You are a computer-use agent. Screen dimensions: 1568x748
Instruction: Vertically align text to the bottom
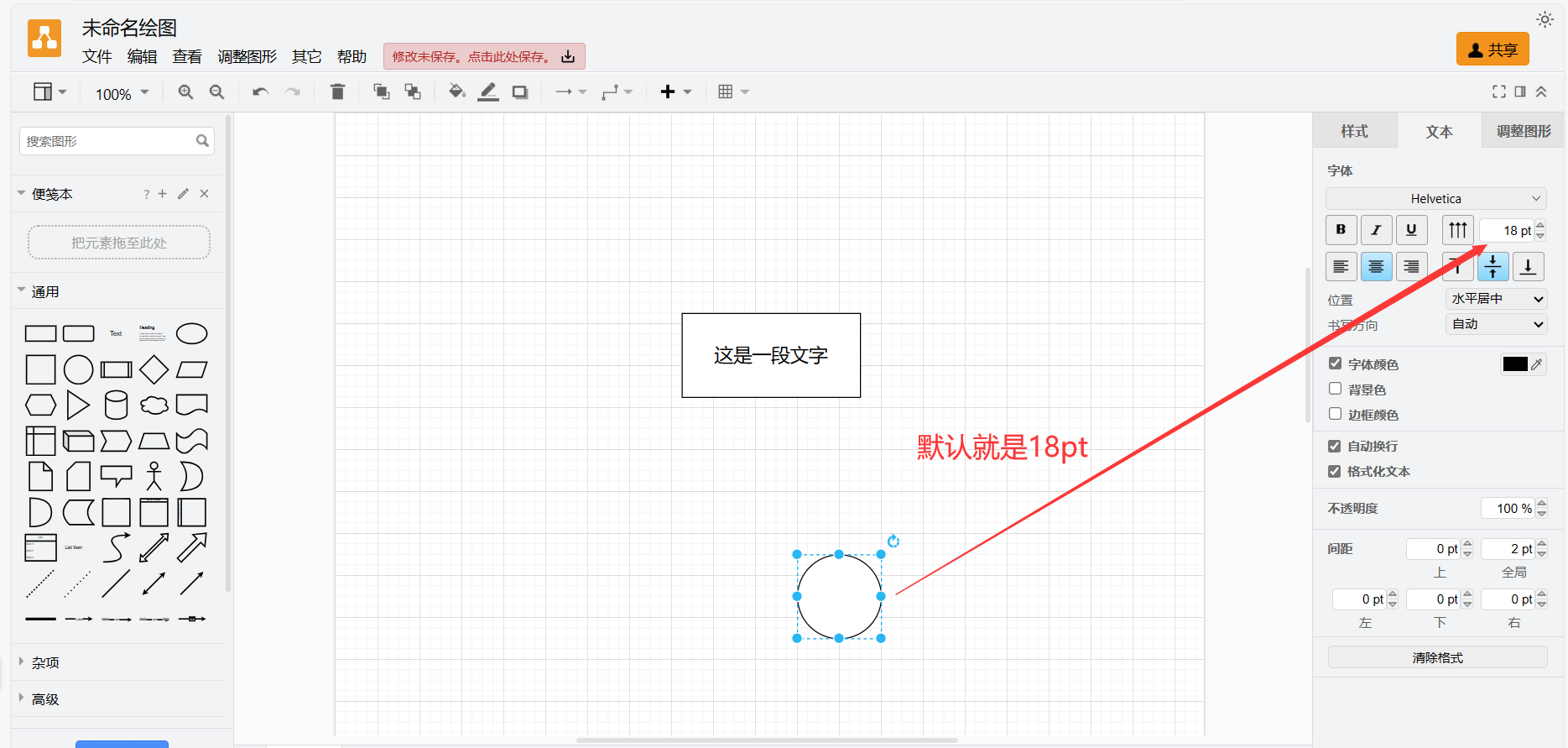tap(1528, 267)
